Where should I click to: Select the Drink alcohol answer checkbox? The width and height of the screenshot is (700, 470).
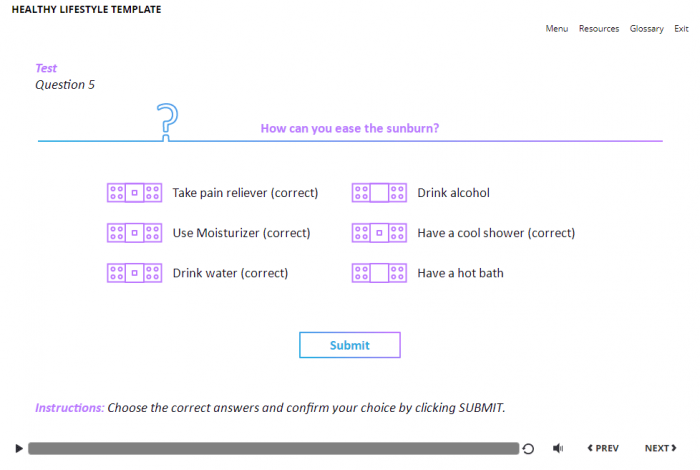click(379, 193)
